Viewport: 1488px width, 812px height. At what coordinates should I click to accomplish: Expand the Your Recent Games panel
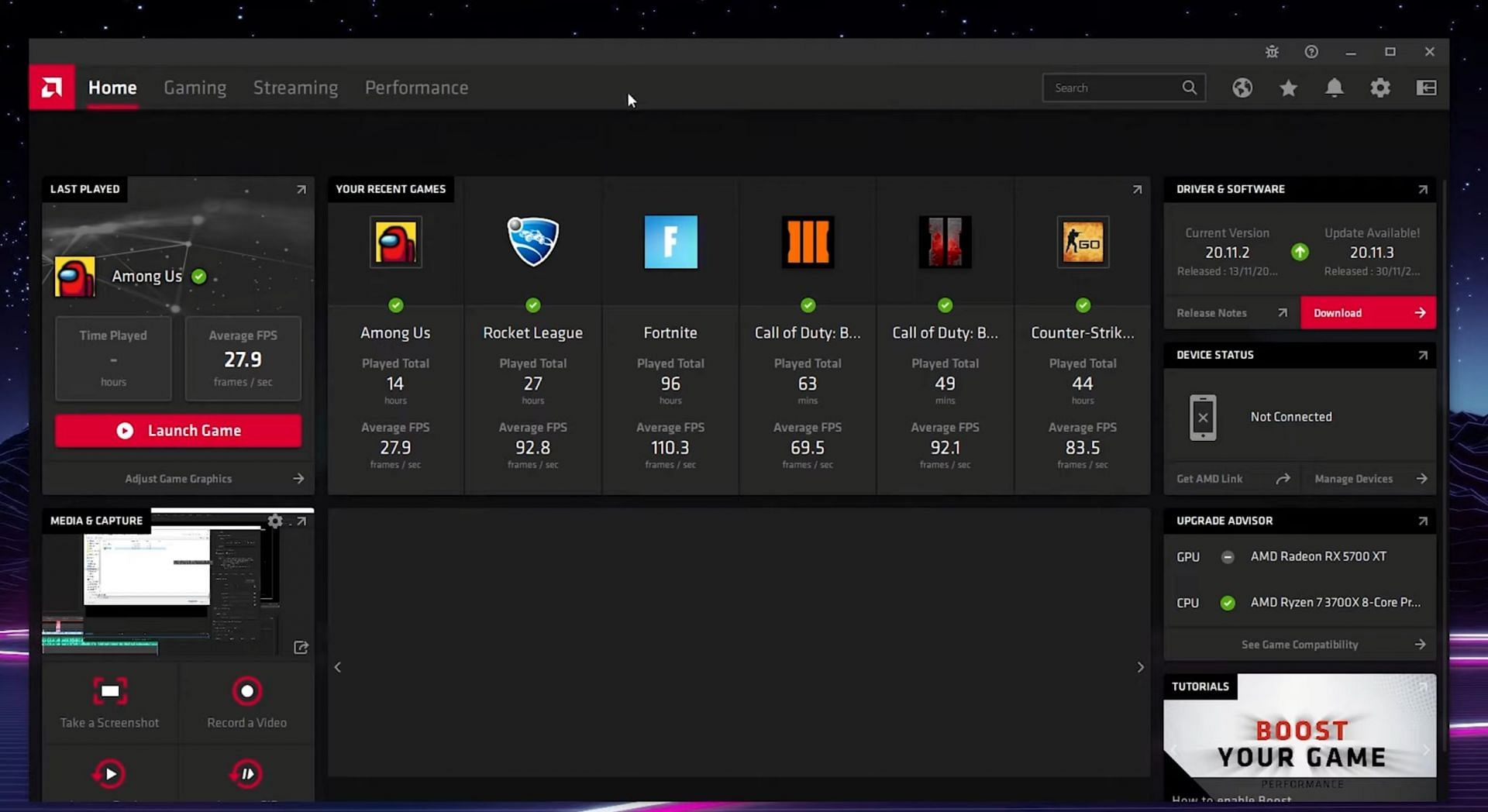tap(1137, 190)
